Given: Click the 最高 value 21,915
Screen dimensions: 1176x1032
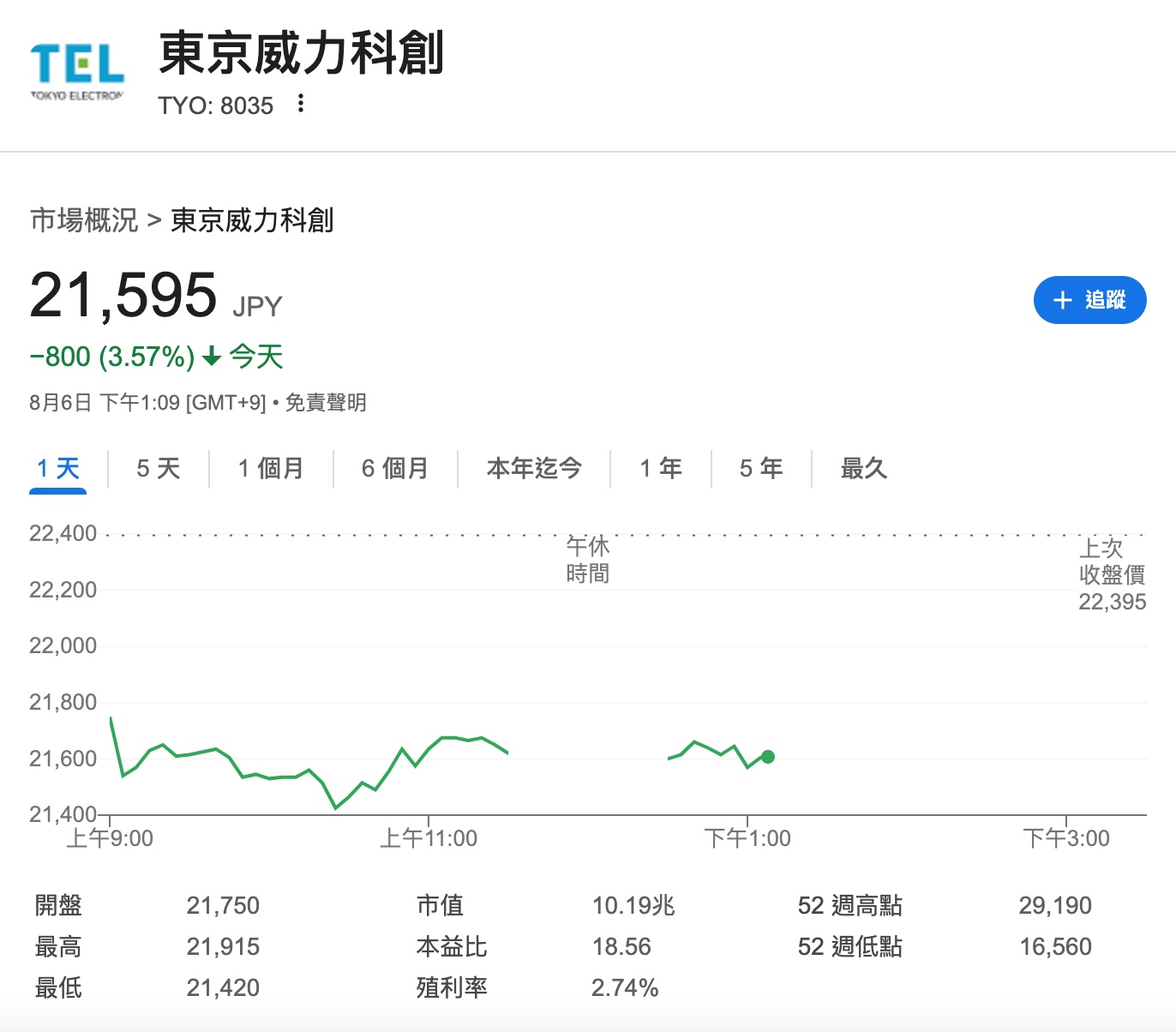Looking at the screenshot, I should pos(223,947).
